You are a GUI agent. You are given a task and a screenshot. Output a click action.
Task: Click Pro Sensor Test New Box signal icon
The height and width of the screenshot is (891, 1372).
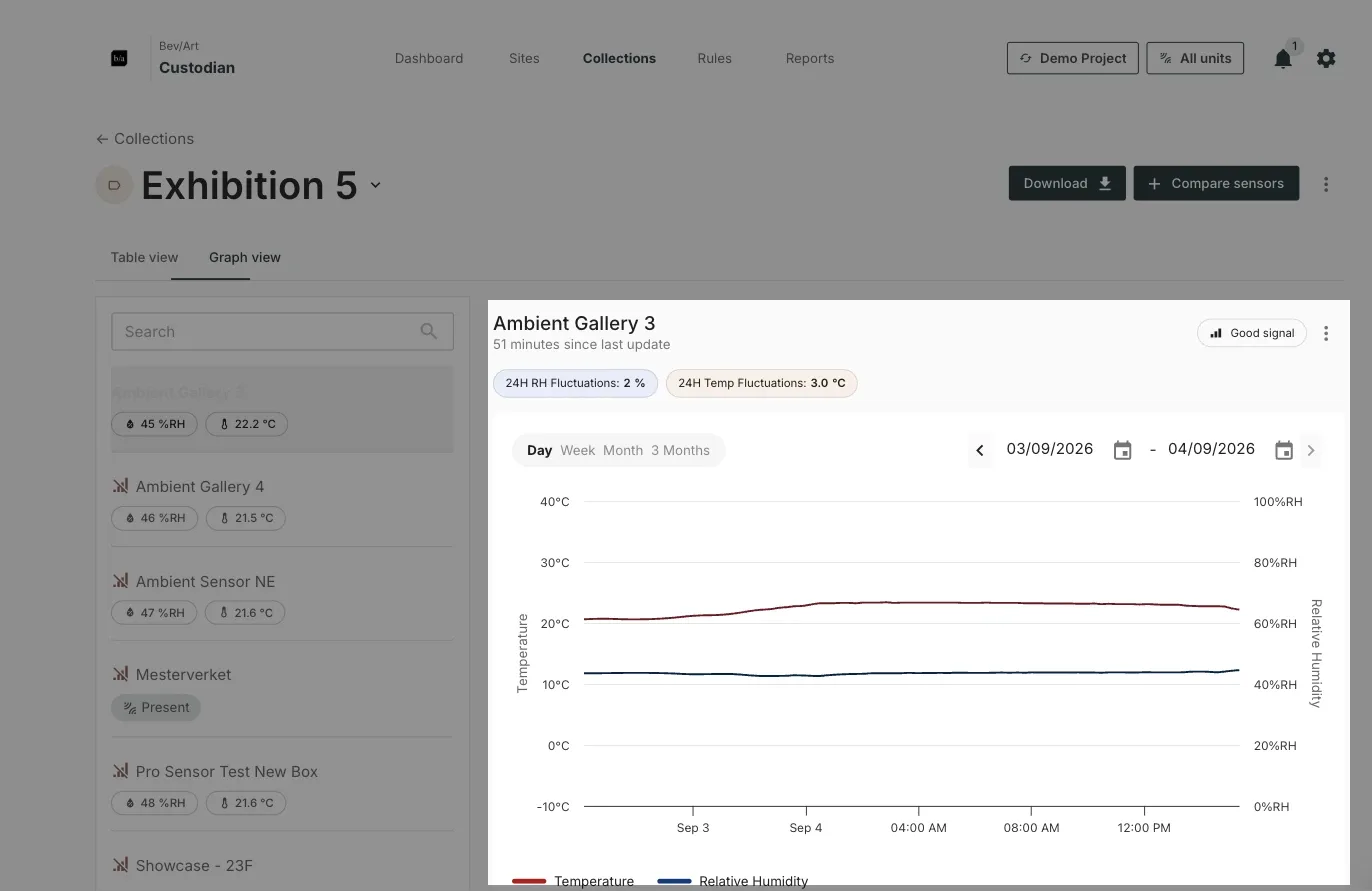pyautogui.click(x=120, y=771)
